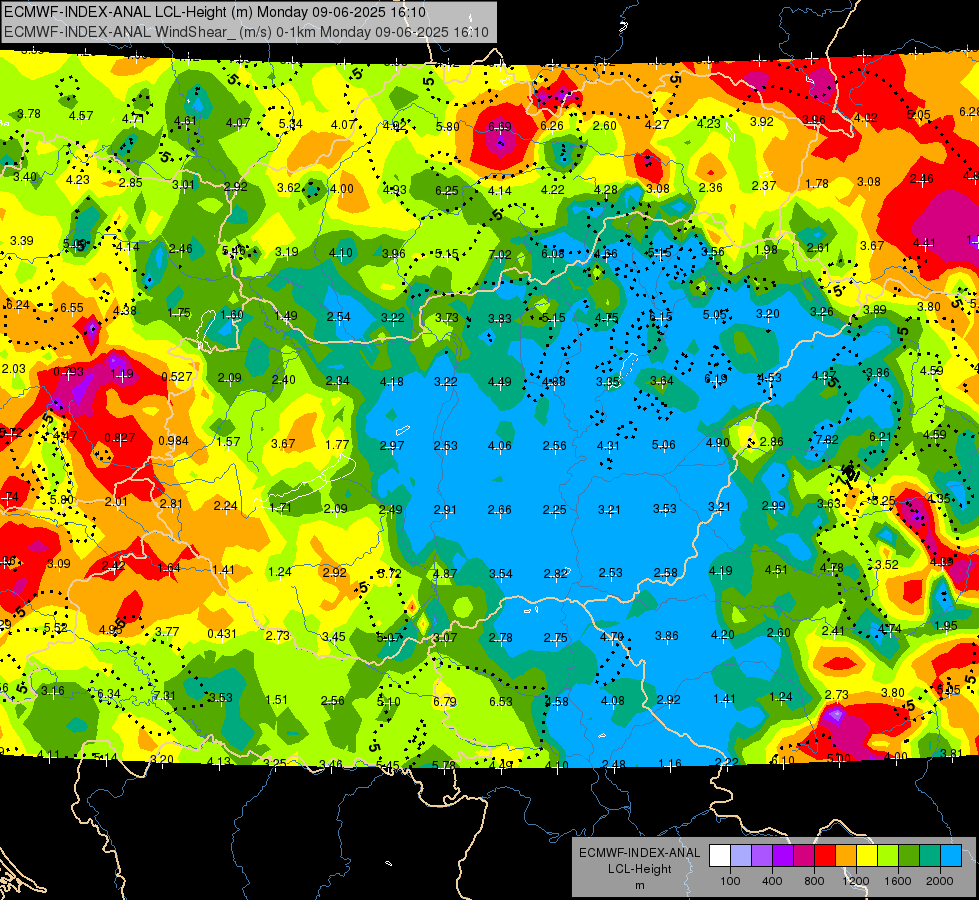
Task: Click the wind shear value 6.08
Action: coord(553,254)
